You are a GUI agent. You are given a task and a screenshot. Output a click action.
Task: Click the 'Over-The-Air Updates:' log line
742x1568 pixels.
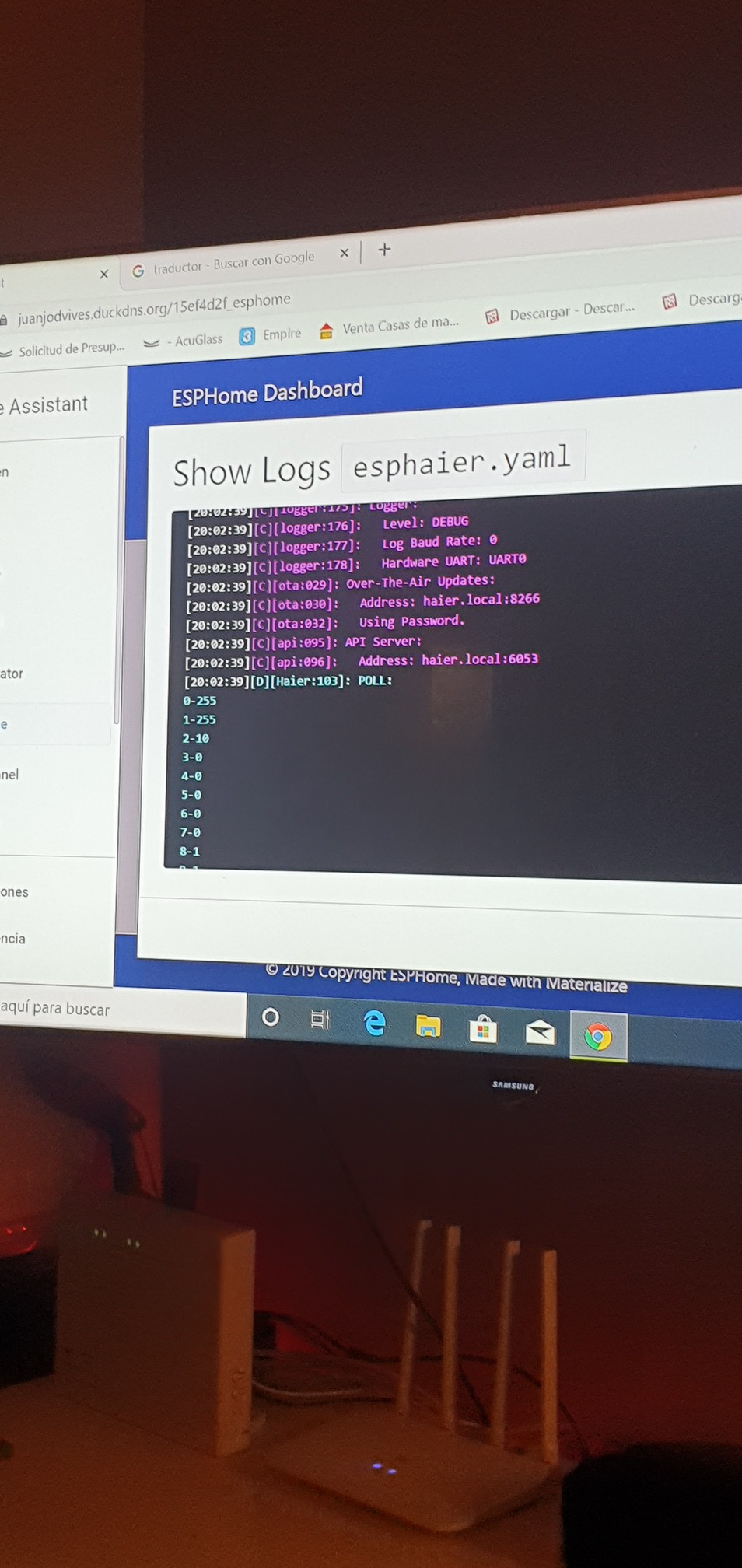click(x=341, y=583)
